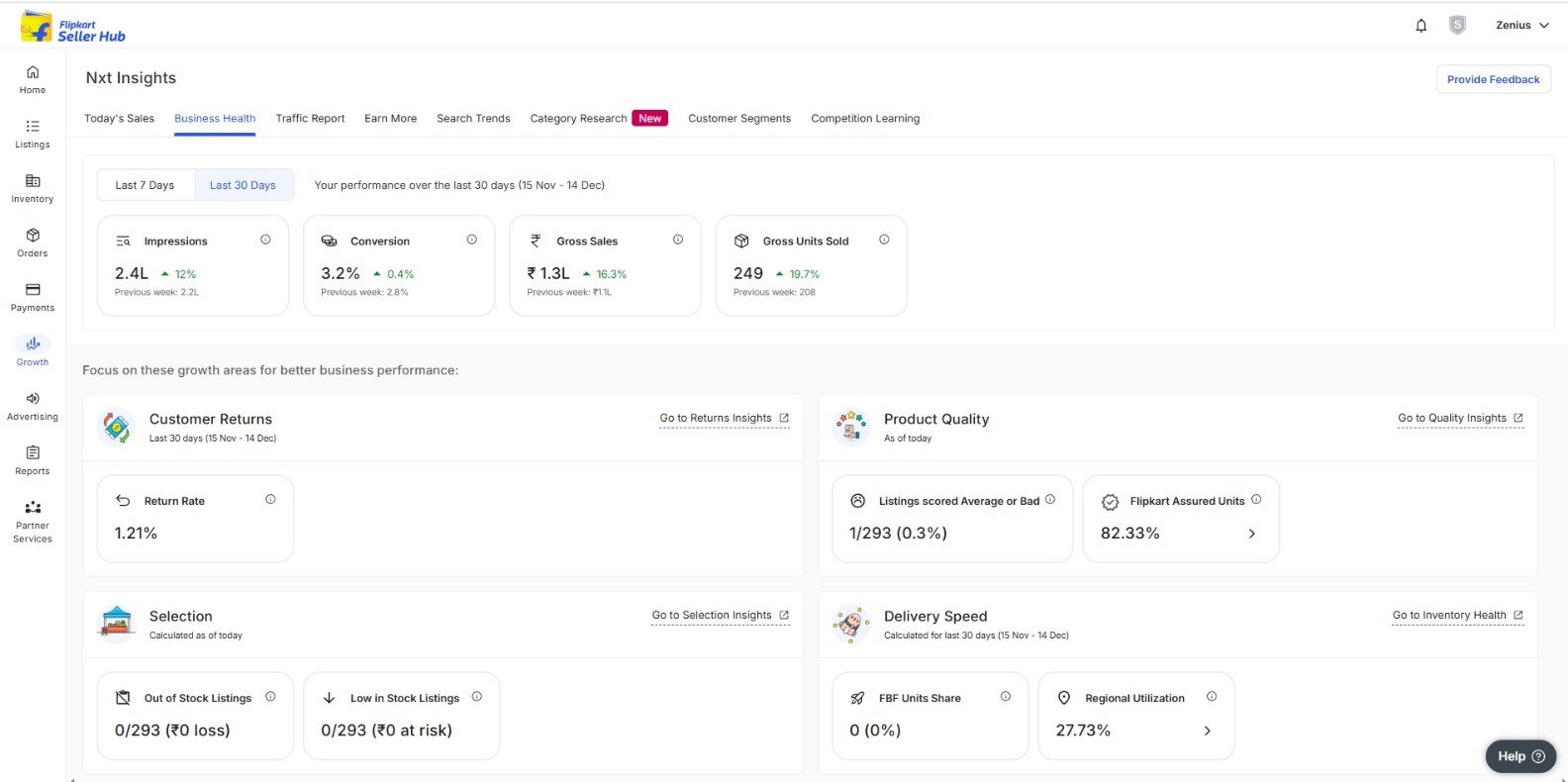
Task: Click the Impressions info icon
Action: (265, 240)
